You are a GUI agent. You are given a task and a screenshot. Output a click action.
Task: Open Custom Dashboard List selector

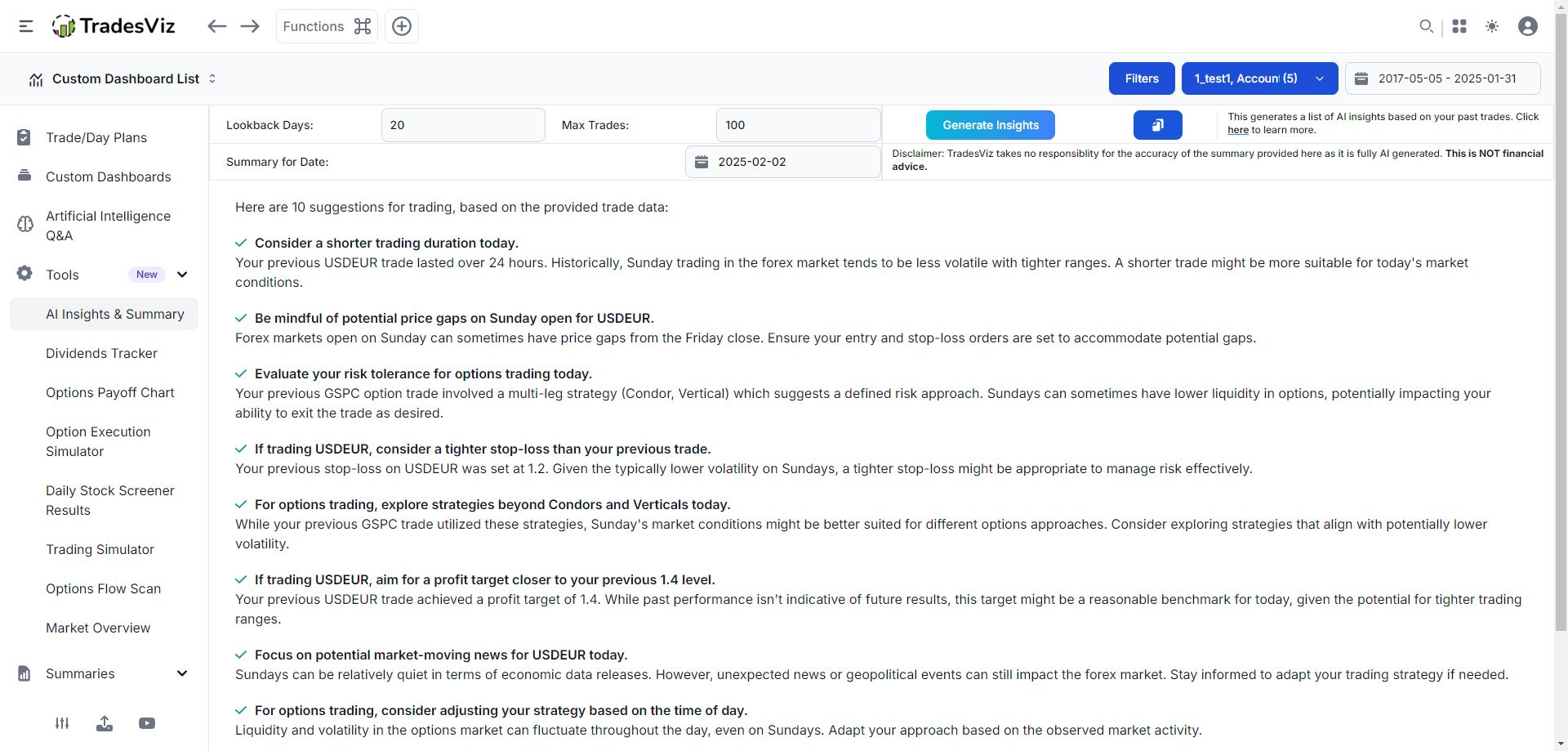122,78
